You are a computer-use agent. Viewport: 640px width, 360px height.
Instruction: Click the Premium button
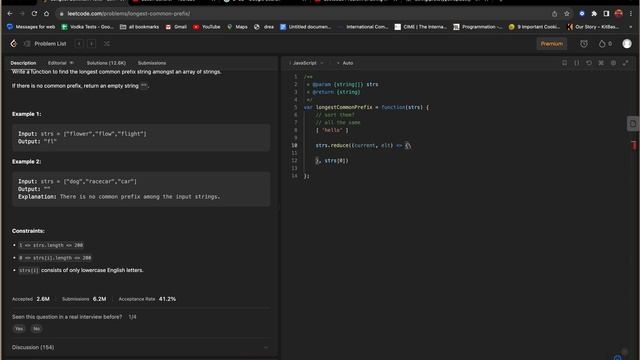551,44
